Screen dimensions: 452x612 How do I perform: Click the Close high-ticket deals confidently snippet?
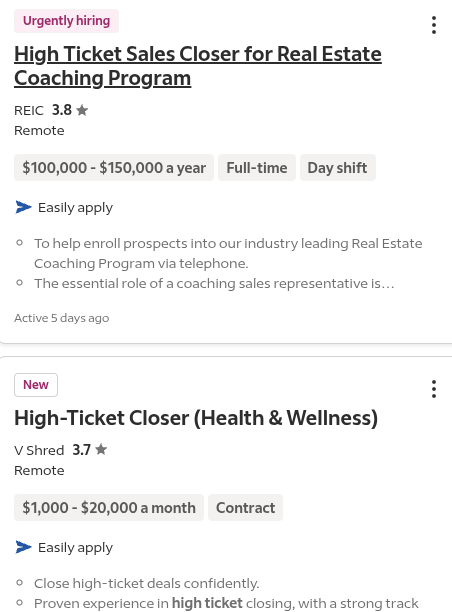click(146, 584)
